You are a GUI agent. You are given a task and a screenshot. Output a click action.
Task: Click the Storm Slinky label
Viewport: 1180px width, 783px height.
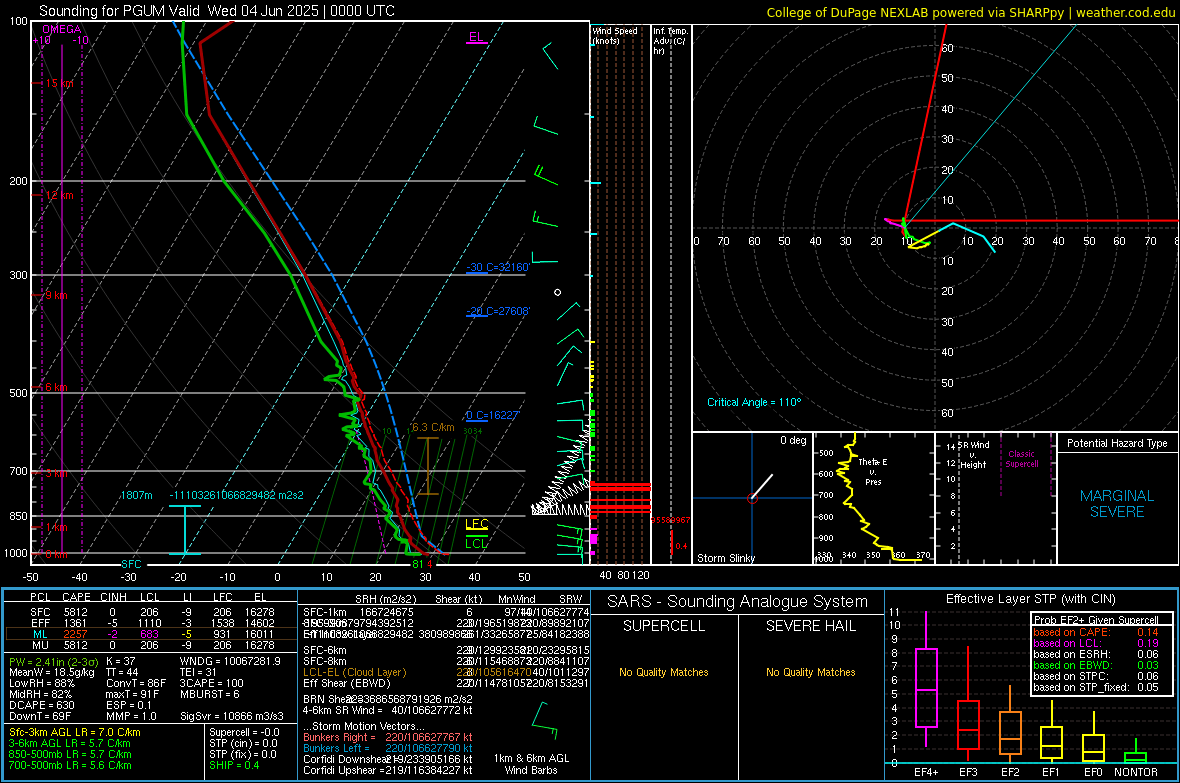(x=725, y=558)
